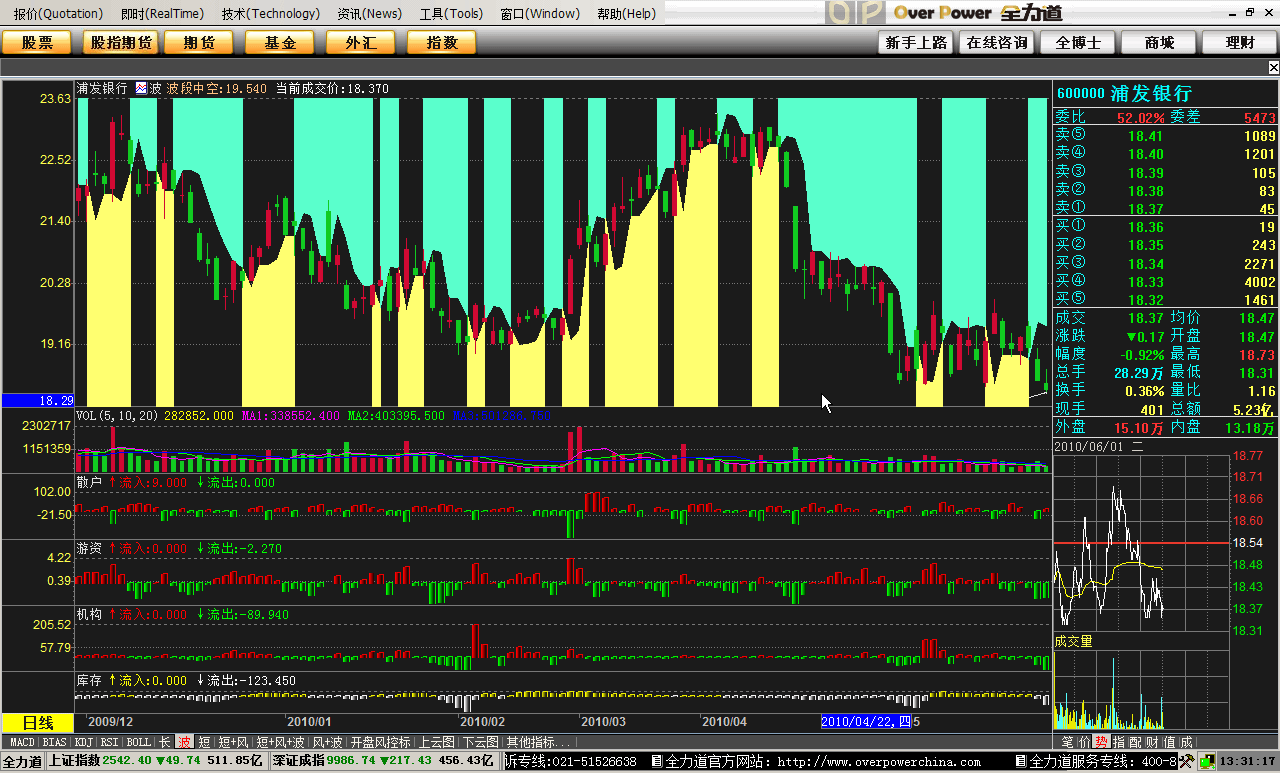Click the 理财 button
This screenshot has width=1280, height=773.
[x=1240, y=42]
